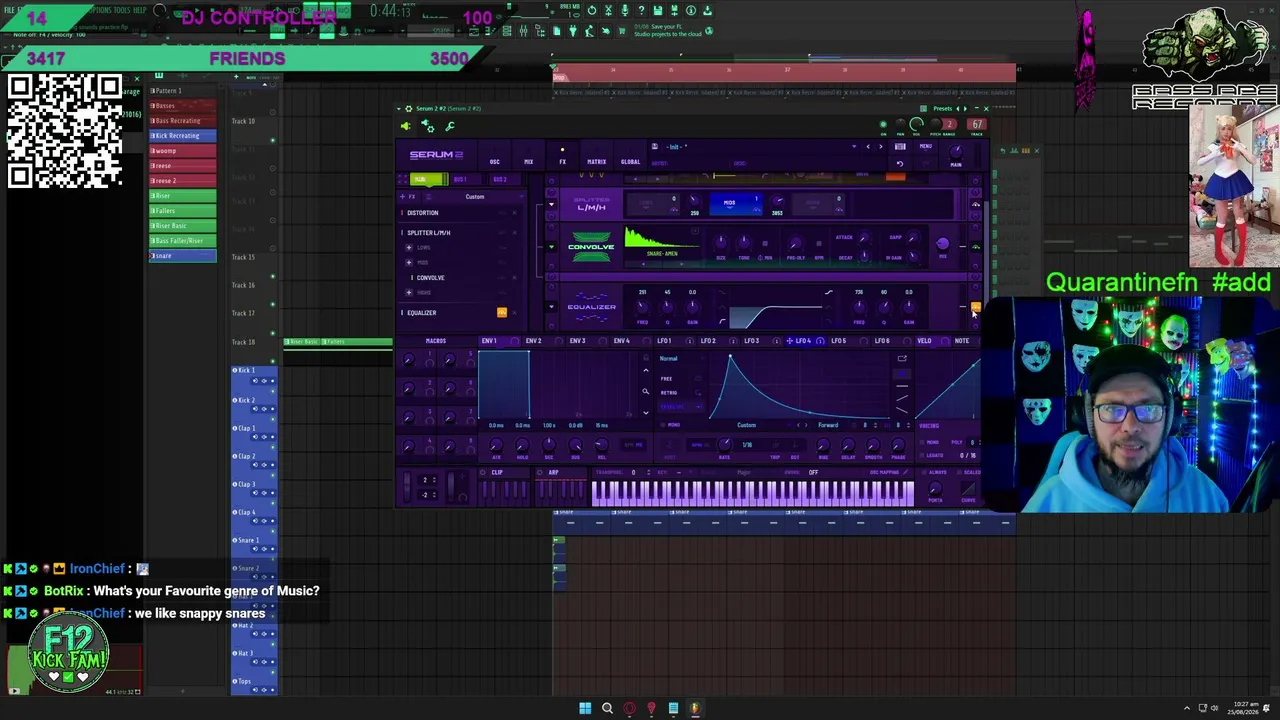Viewport: 1280px width, 720px height.
Task: Toggle the ALWAYS porta checkbox
Action: 925,473
